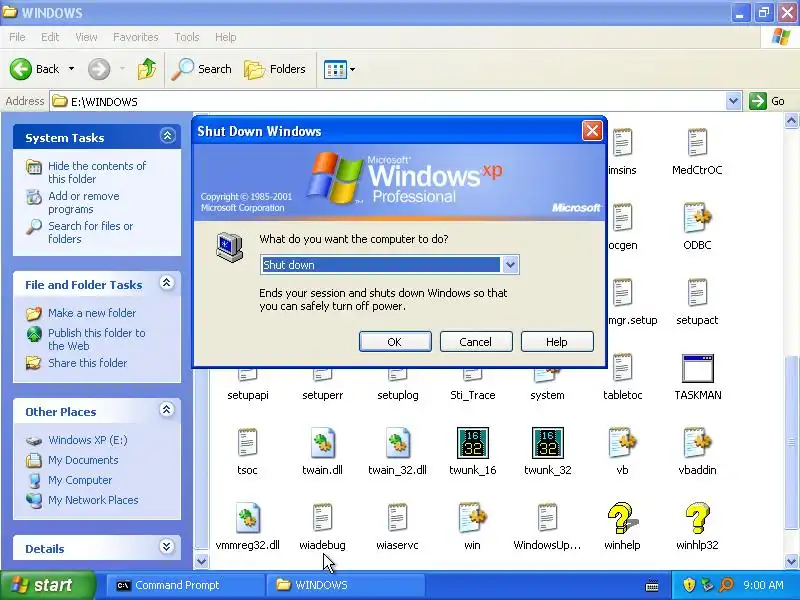
Task: Toggle the Folders pane button
Action: coord(275,69)
